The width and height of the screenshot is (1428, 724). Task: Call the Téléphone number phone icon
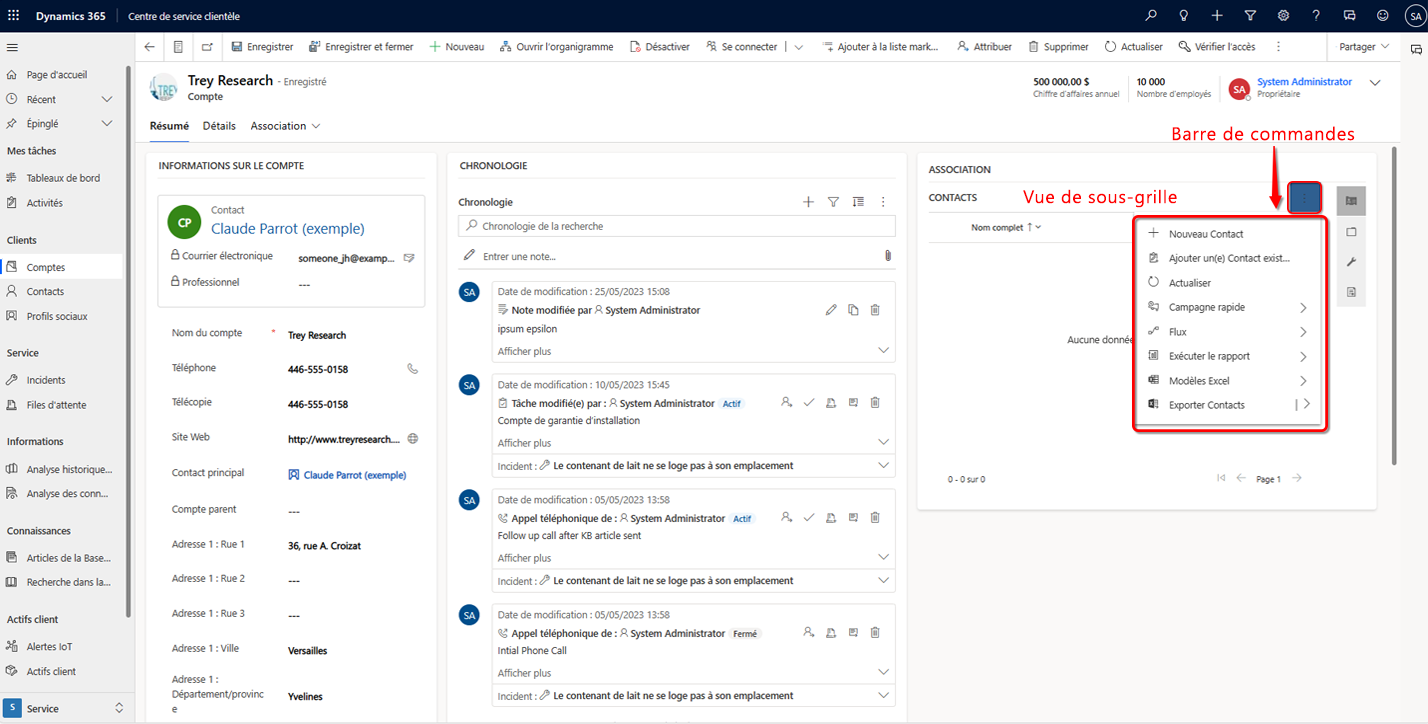coord(413,369)
